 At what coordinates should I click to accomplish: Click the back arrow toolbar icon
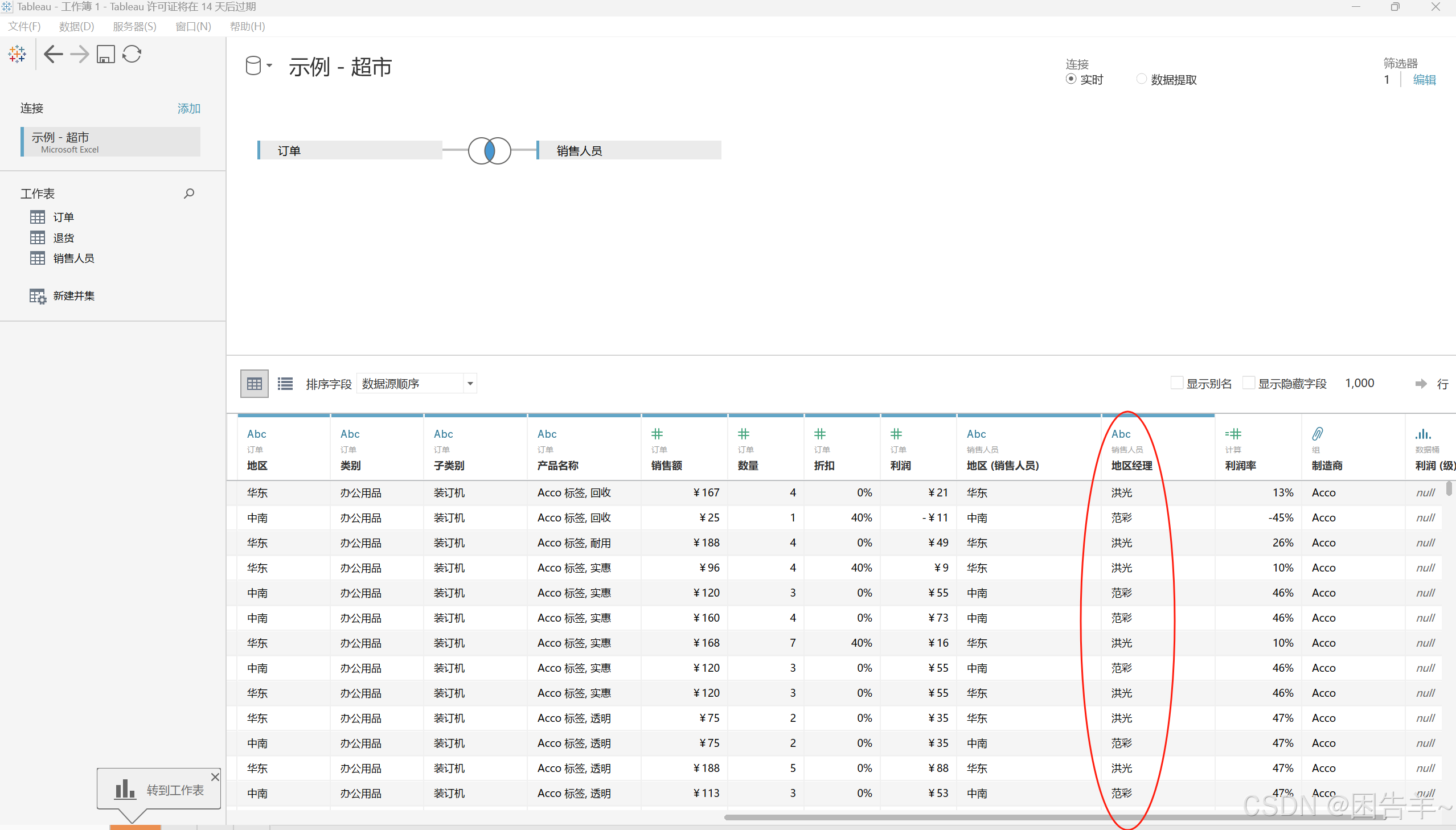click(x=53, y=54)
